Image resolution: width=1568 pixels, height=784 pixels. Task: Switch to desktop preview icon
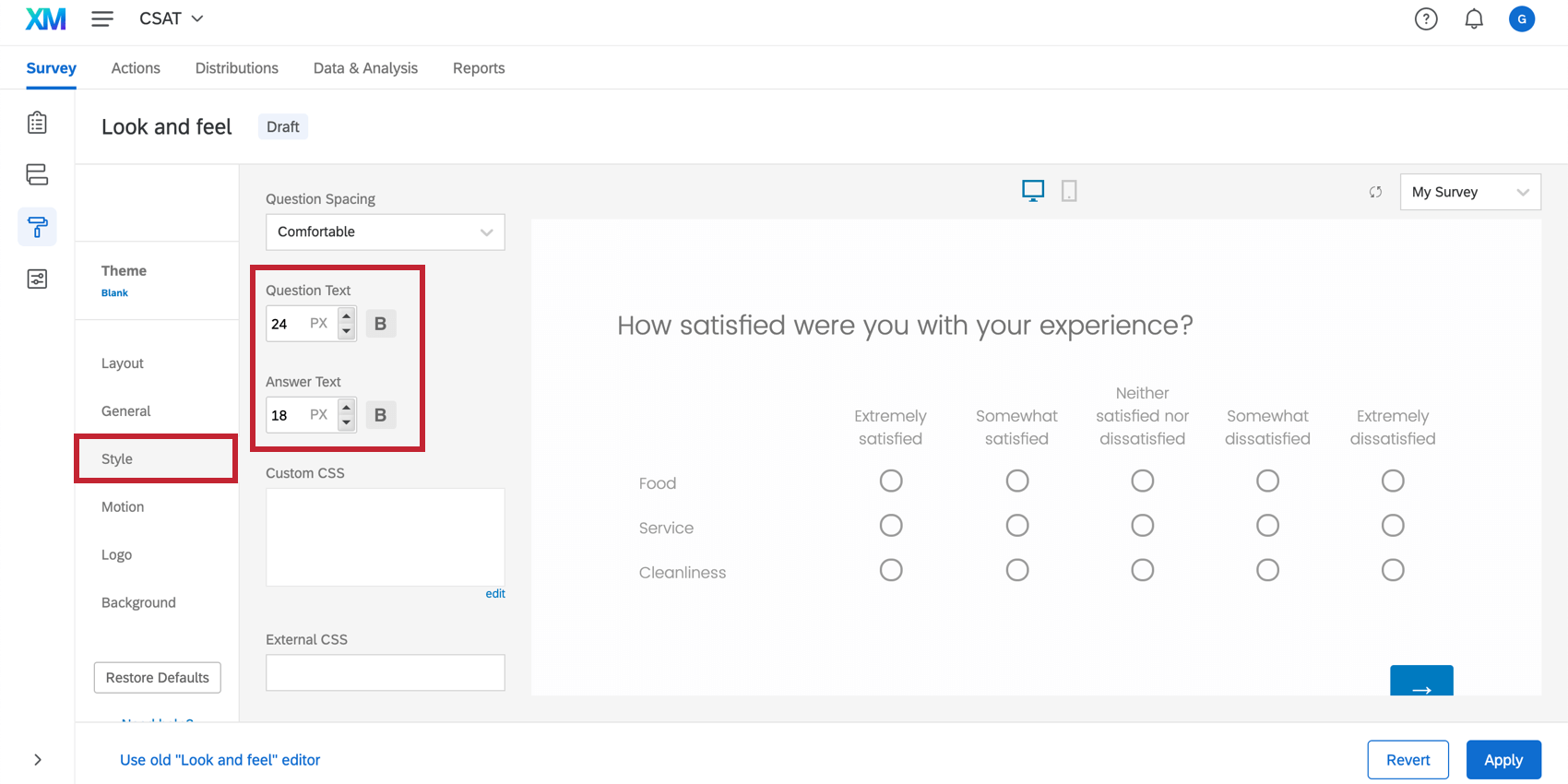coord(1033,191)
